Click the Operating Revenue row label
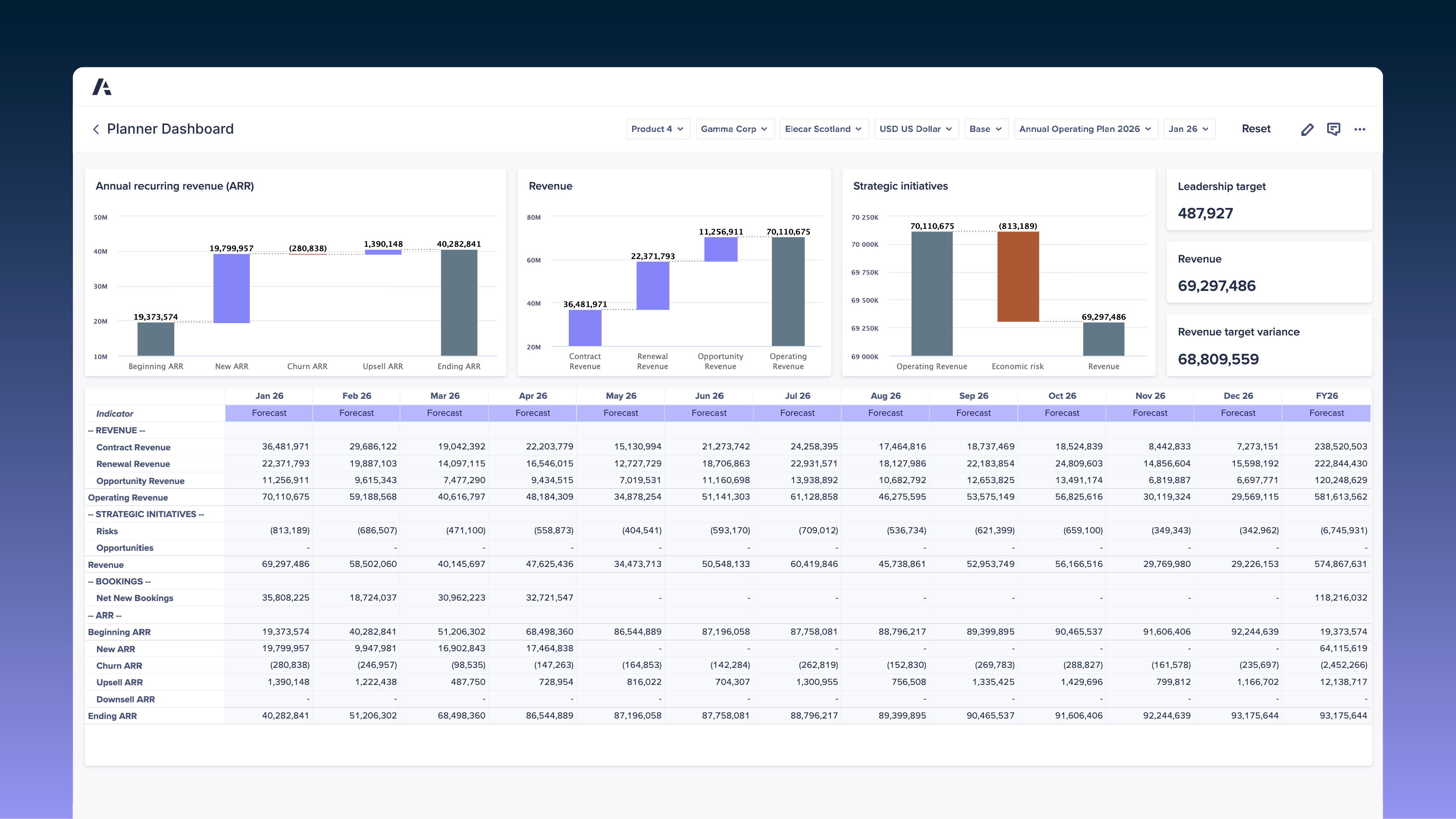Image resolution: width=1456 pixels, height=819 pixels. [x=128, y=498]
